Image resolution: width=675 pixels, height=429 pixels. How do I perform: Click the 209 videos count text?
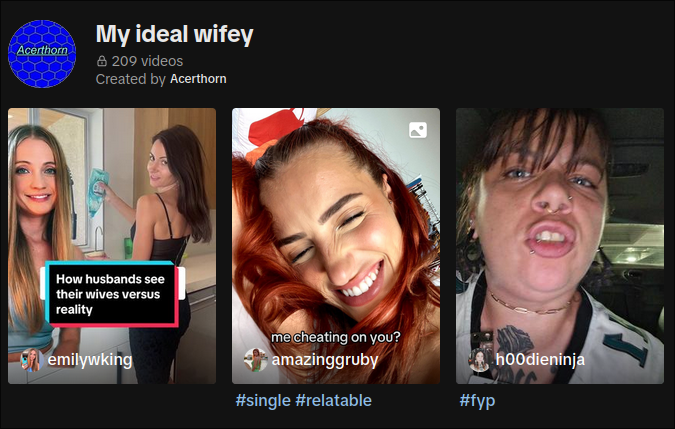coord(147,61)
